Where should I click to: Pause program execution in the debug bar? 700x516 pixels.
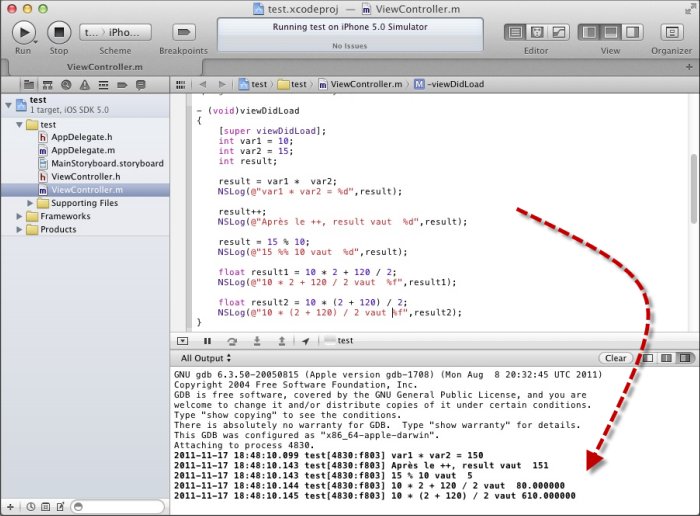coord(208,341)
